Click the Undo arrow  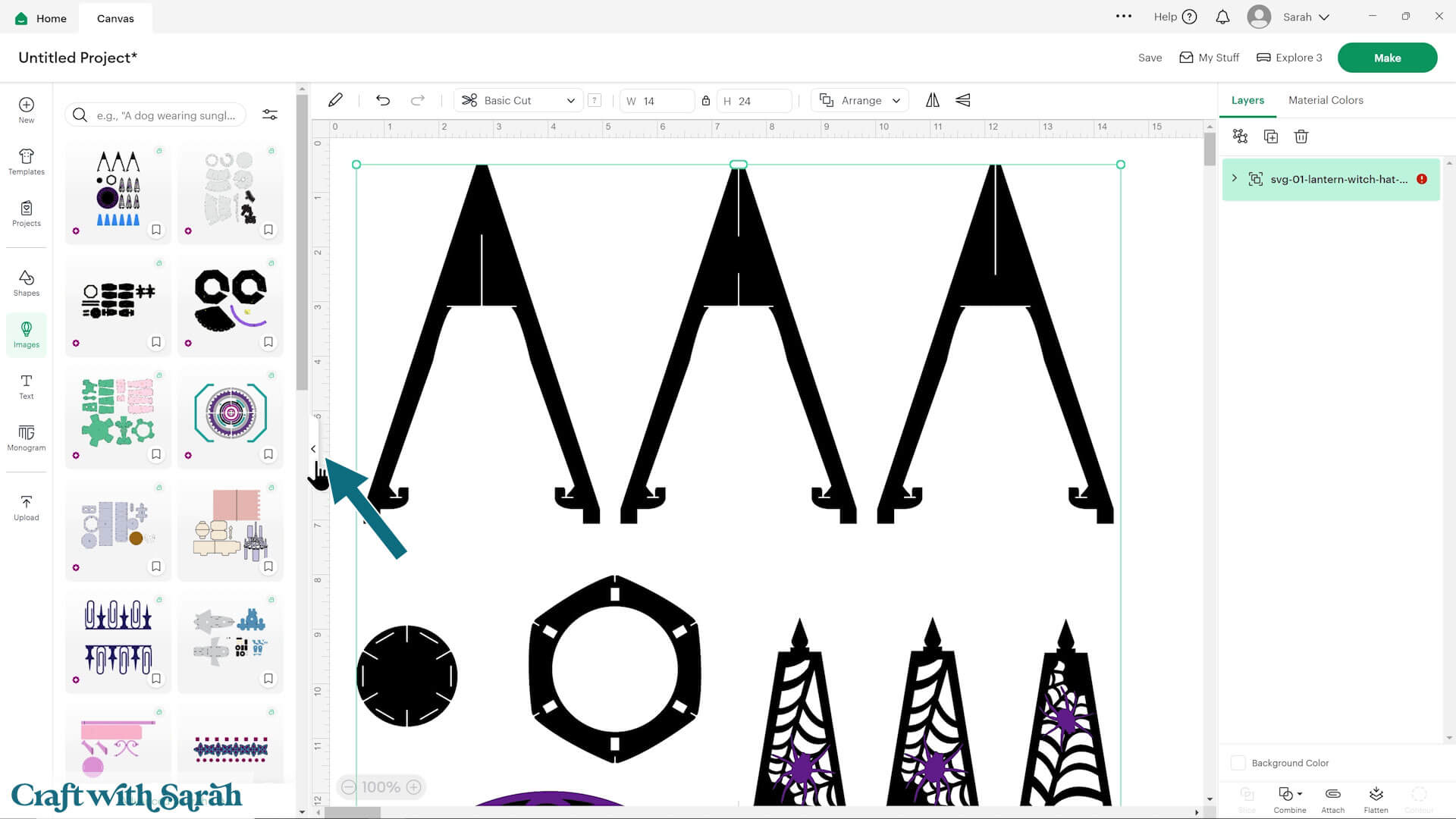tap(383, 100)
